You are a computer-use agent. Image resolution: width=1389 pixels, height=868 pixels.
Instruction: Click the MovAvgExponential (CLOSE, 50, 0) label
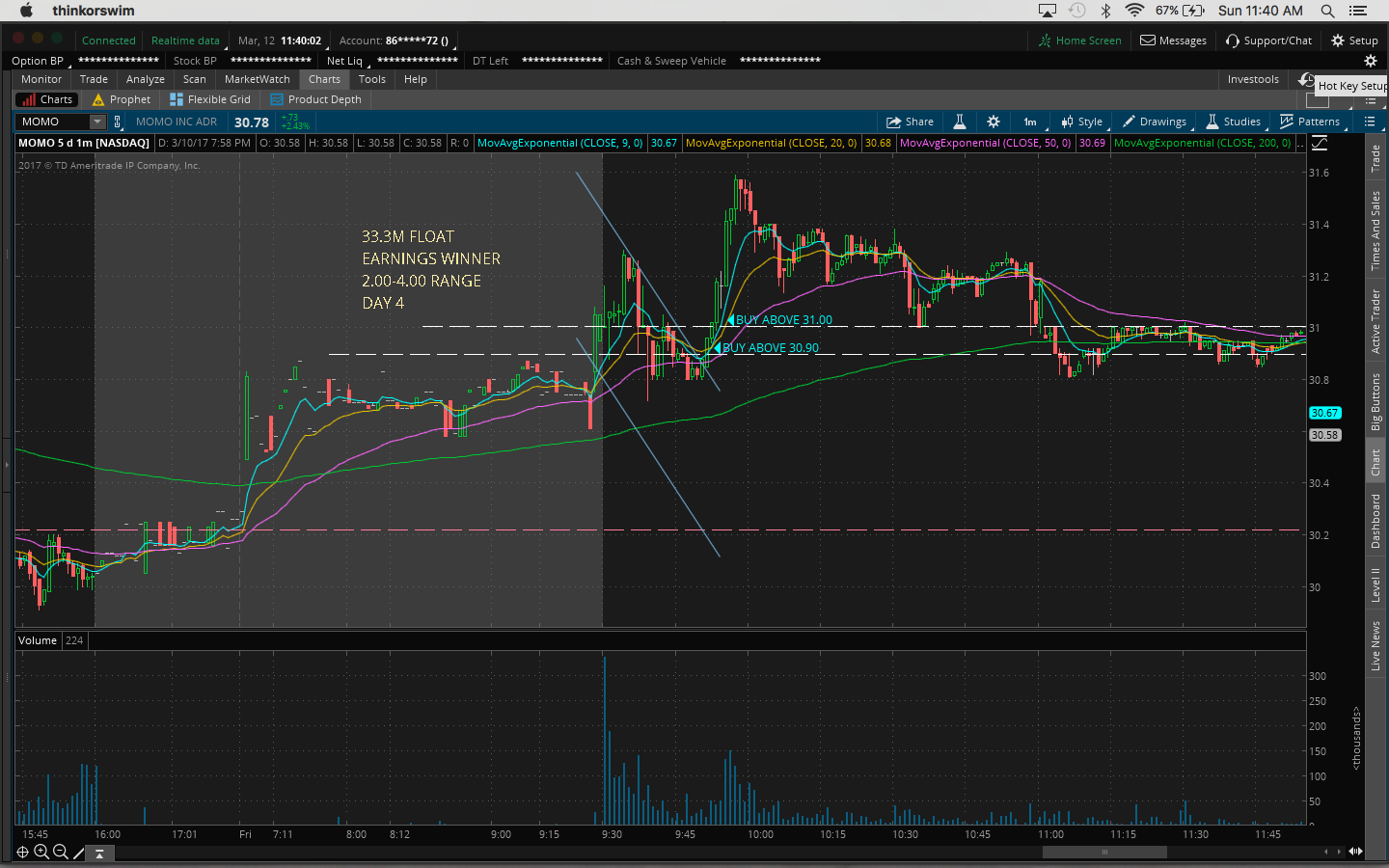[x=985, y=143]
